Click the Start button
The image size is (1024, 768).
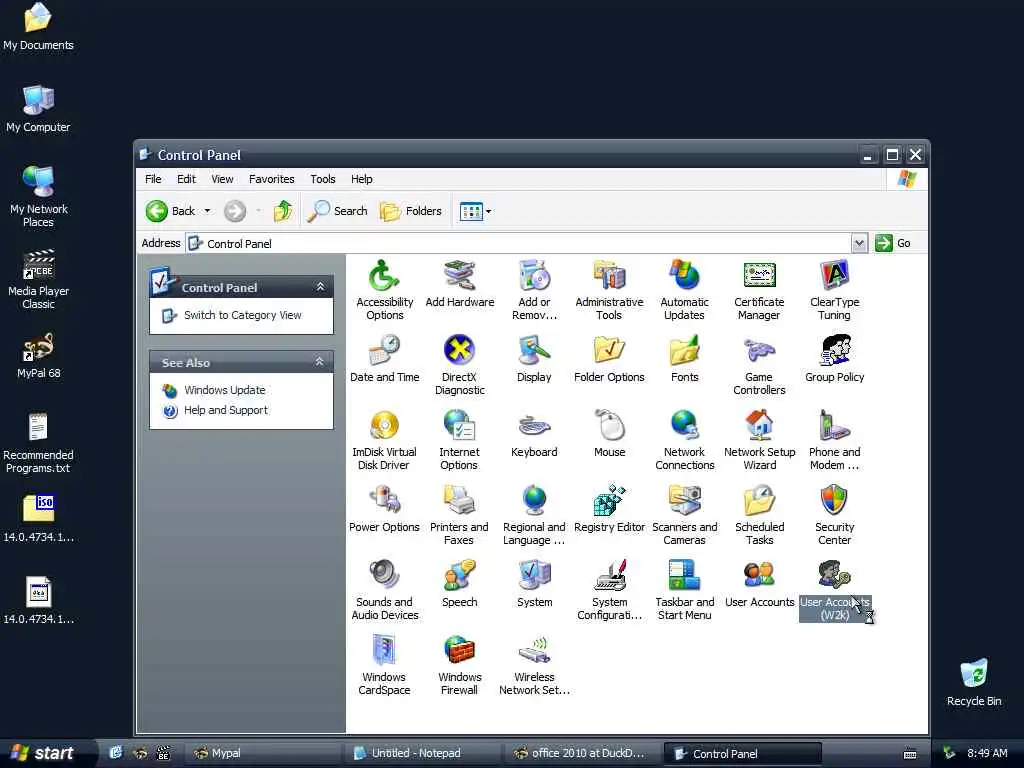[46, 753]
